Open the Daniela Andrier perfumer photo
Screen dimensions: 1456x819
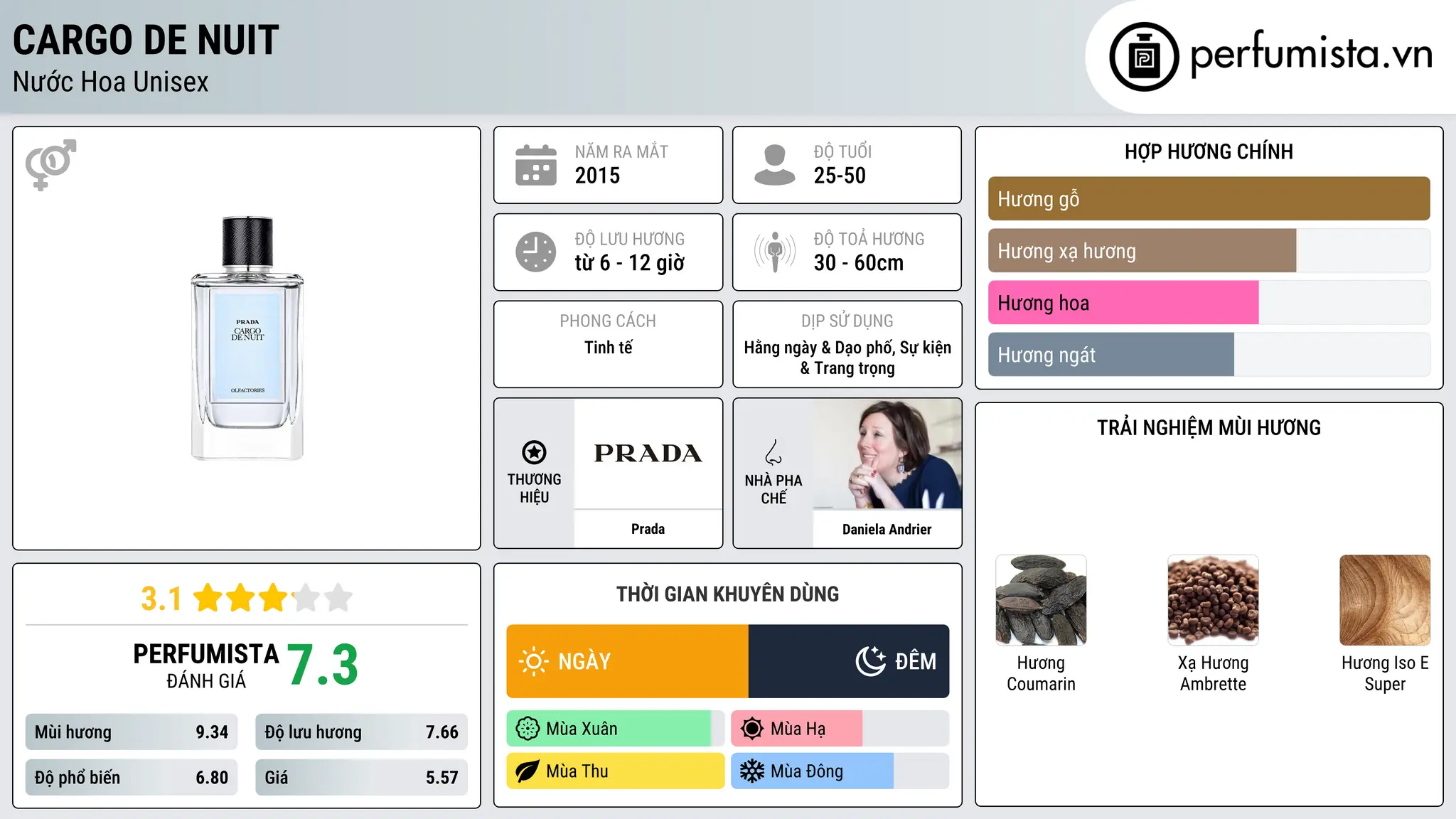[x=887, y=454]
